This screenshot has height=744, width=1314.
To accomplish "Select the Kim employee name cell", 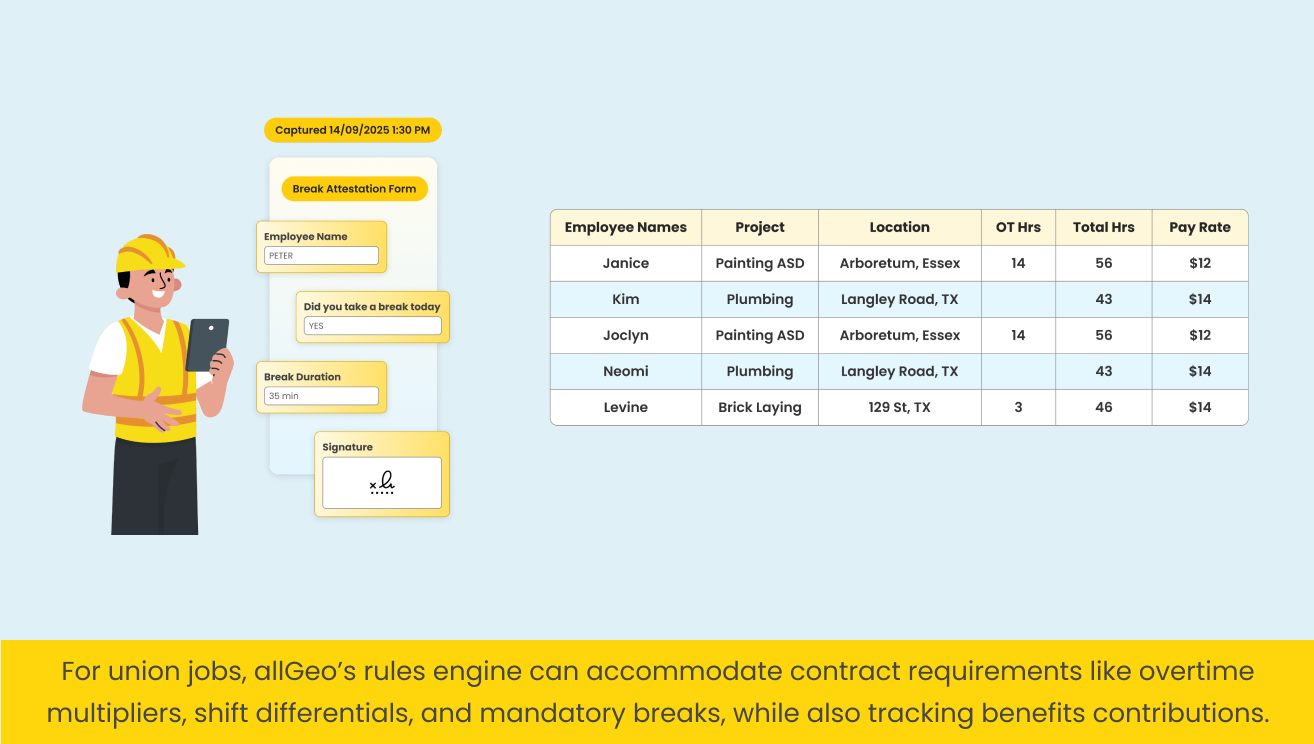I will 625,299.
